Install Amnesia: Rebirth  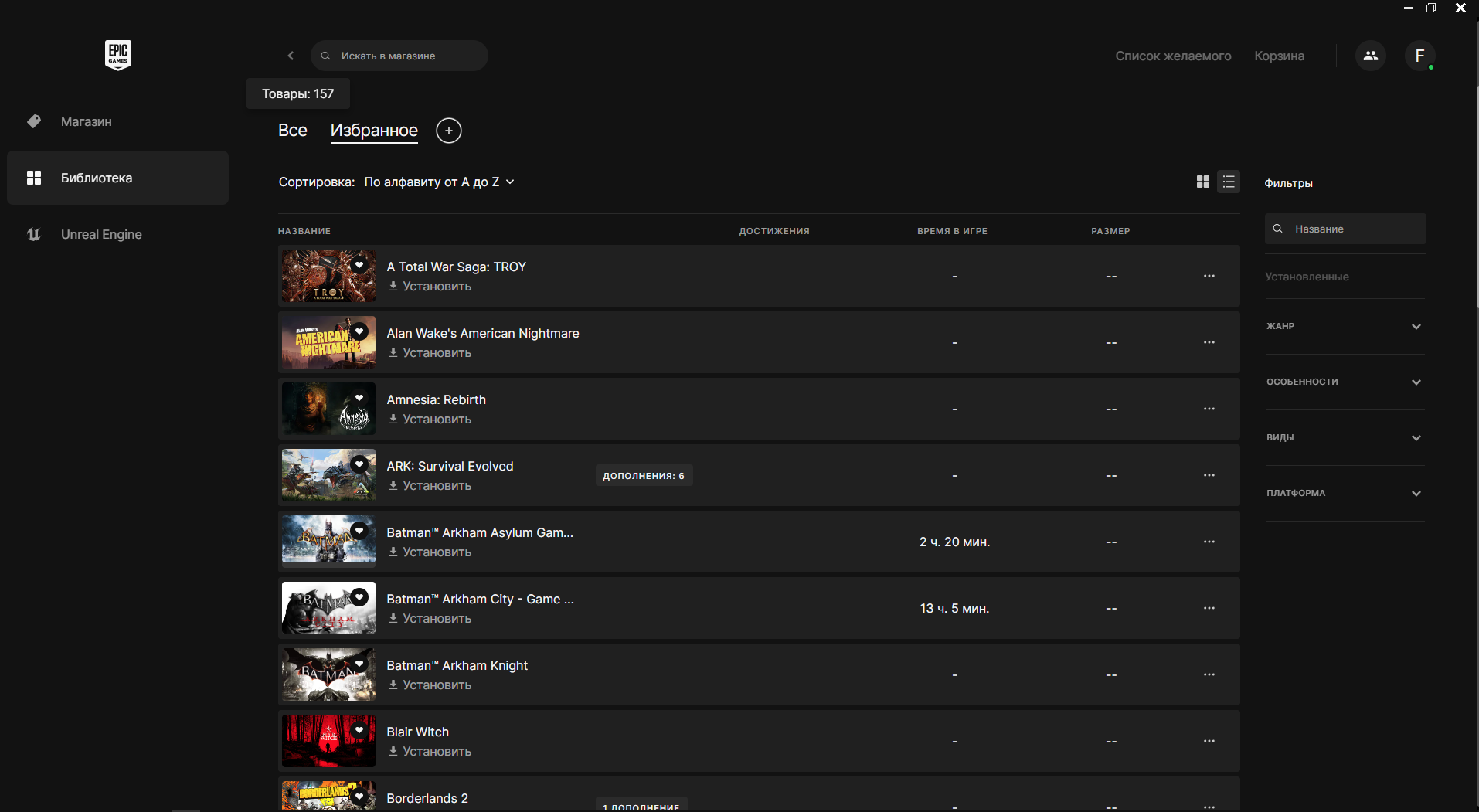pyautogui.click(x=430, y=420)
